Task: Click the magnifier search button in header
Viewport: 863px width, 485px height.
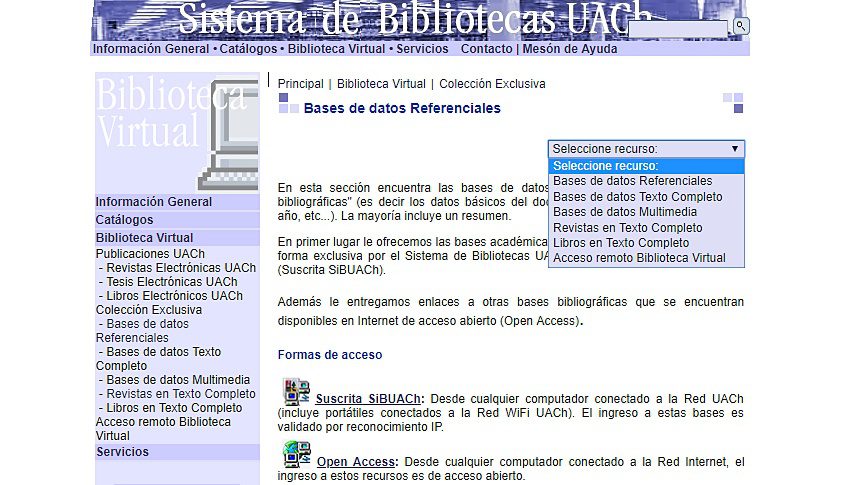Action: [741, 26]
